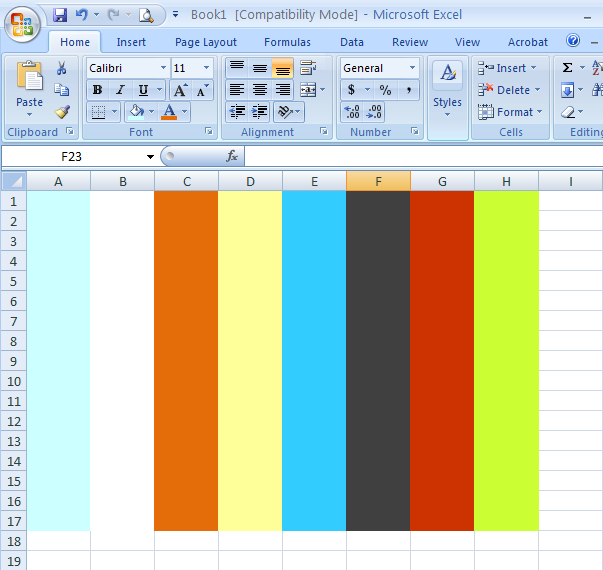The height and width of the screenshot is (570, 603).
Task: Toggle Italic formatting
Action: [120, 90]
